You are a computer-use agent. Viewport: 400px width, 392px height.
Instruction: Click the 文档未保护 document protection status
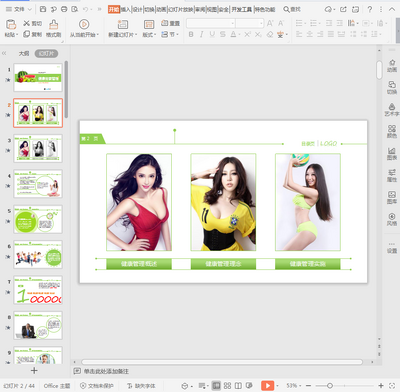coord(97,386)
